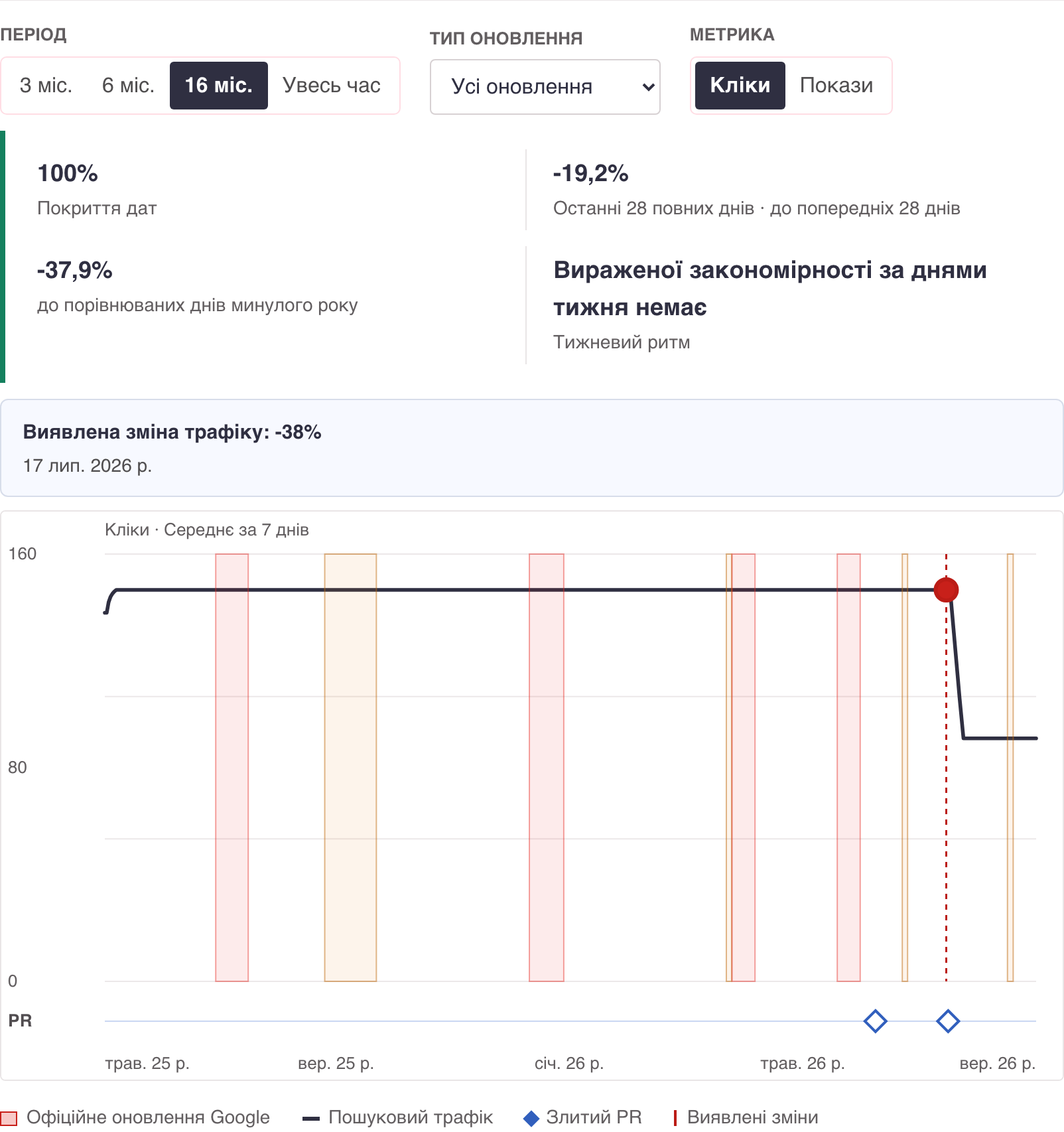Click the Пошуковий трафік legend line icon

tap(311, 1119)
